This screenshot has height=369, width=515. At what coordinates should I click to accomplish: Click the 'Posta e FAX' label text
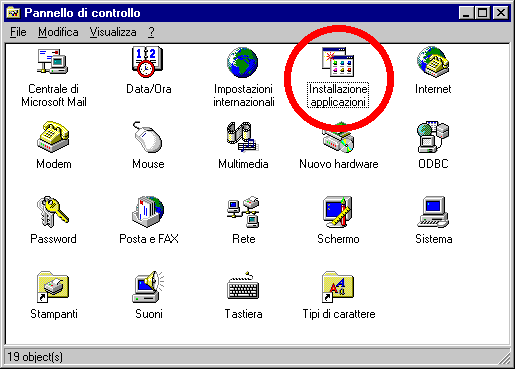pyautogui.click(x=149, y=239)
